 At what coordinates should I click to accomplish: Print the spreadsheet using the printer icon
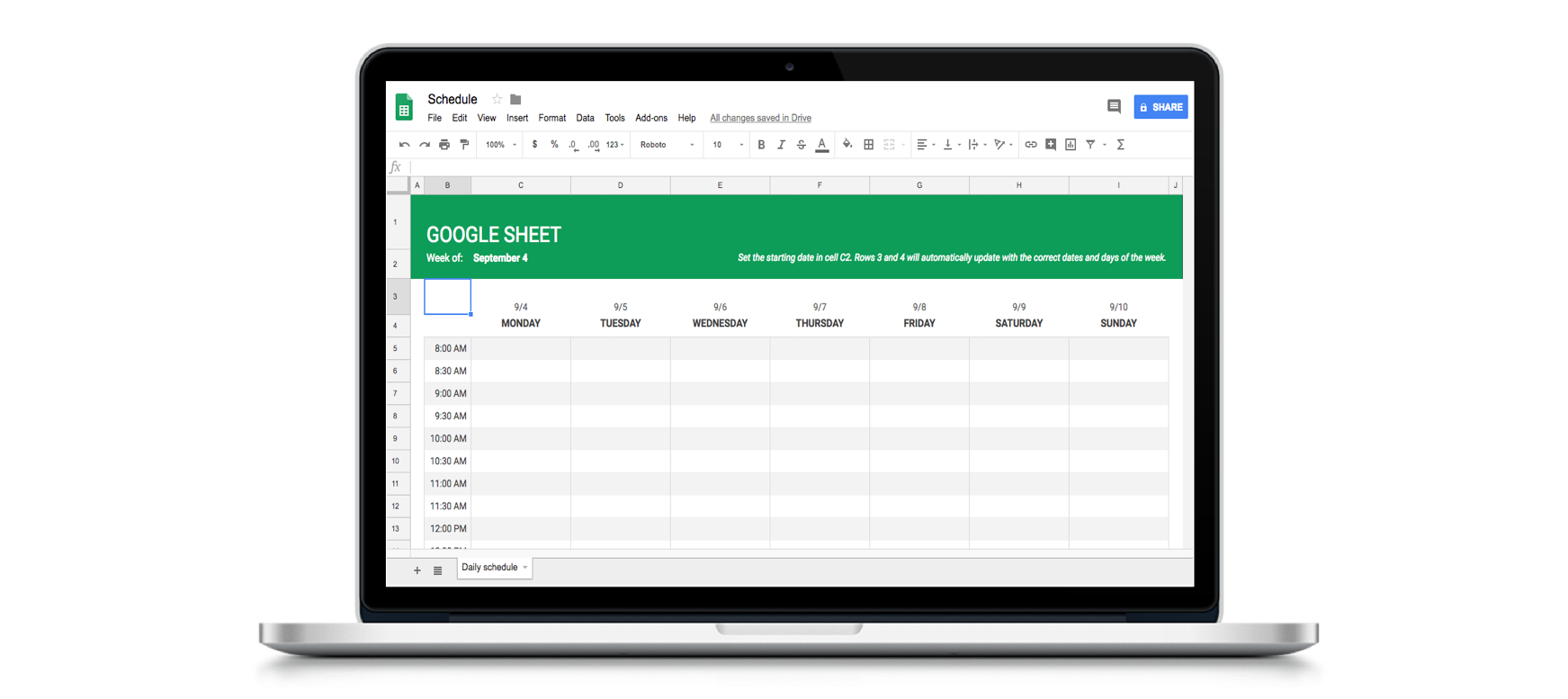point(444,145)
